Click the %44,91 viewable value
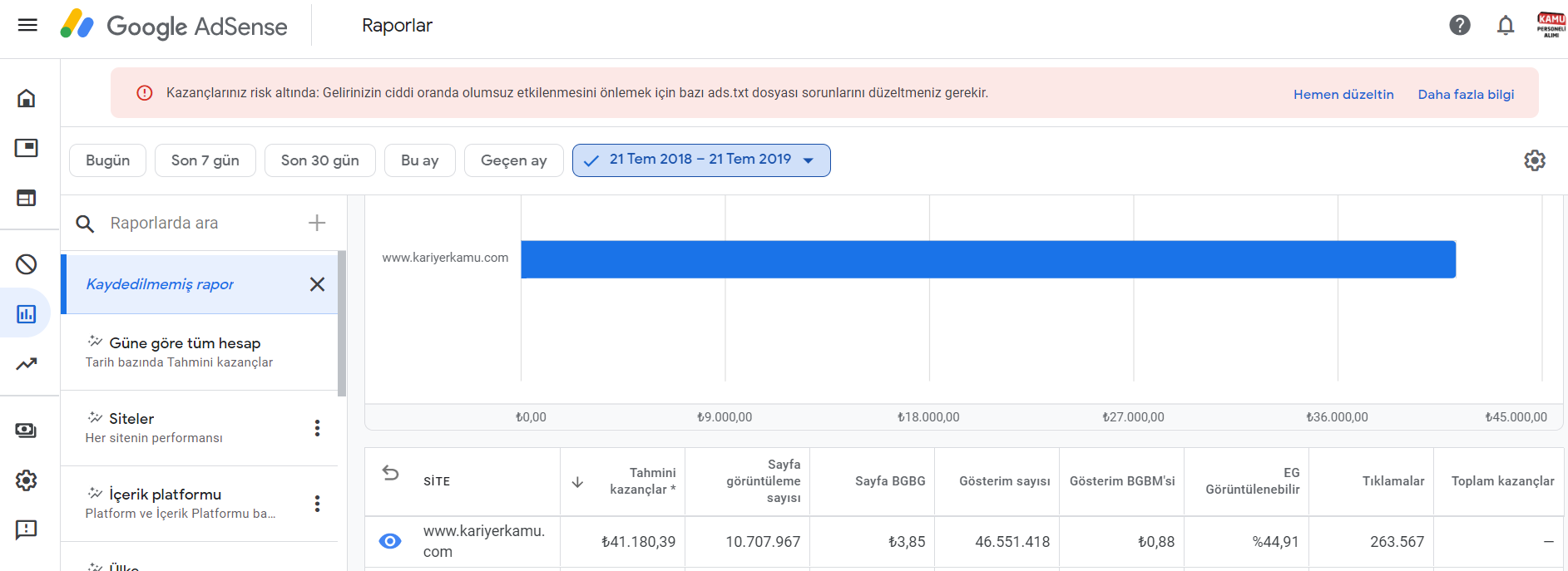Viewport: 1568px width, 571px height. [1275, 542]
